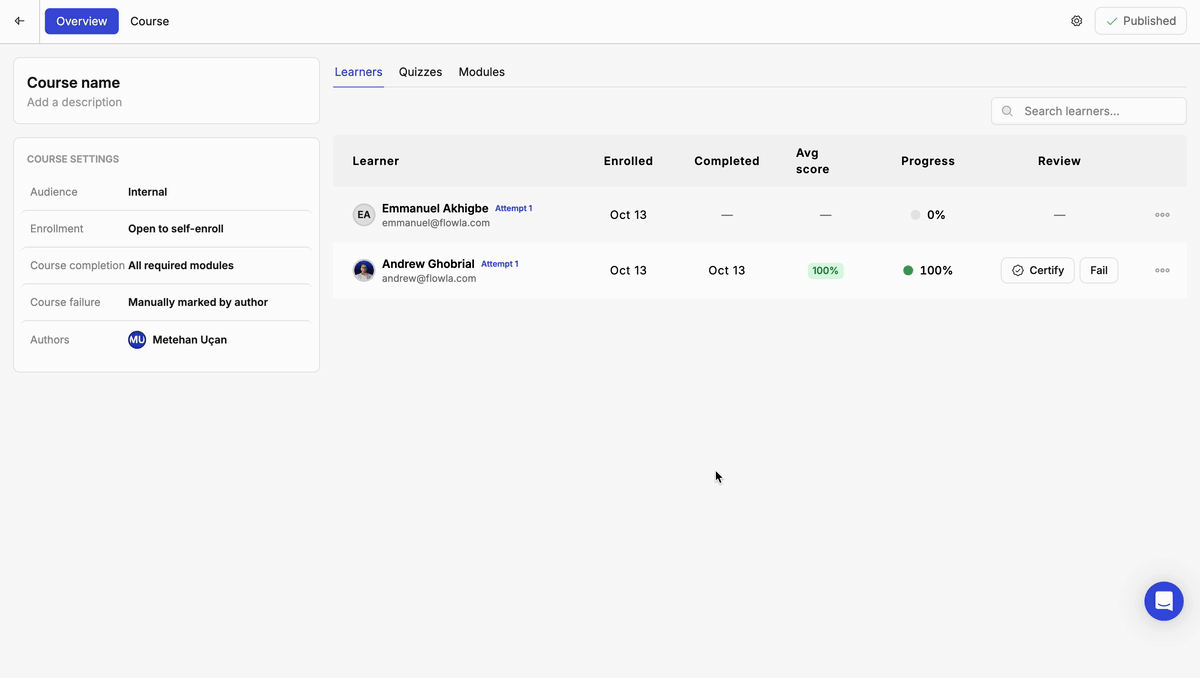Switch to the Course tab

tap(150, 21)
